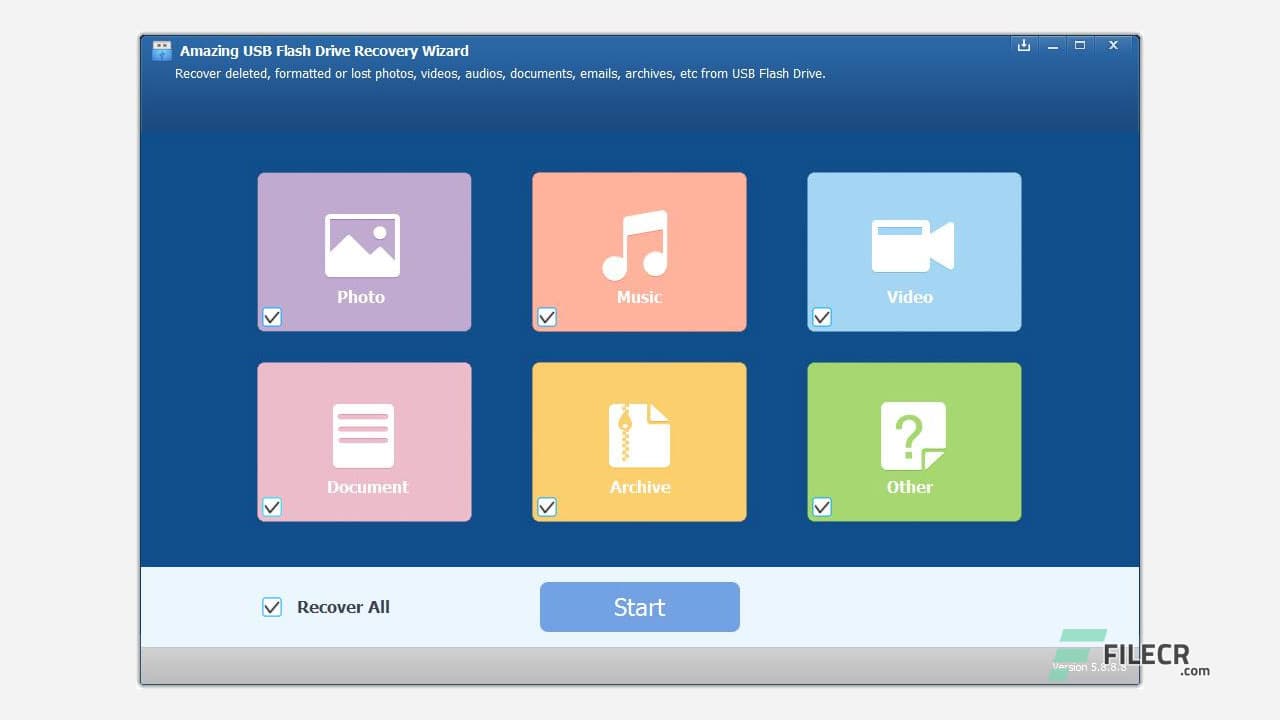Toggle the Archive category checkbox
This screenshot has width=1280, height=720.
click(546, 507)
